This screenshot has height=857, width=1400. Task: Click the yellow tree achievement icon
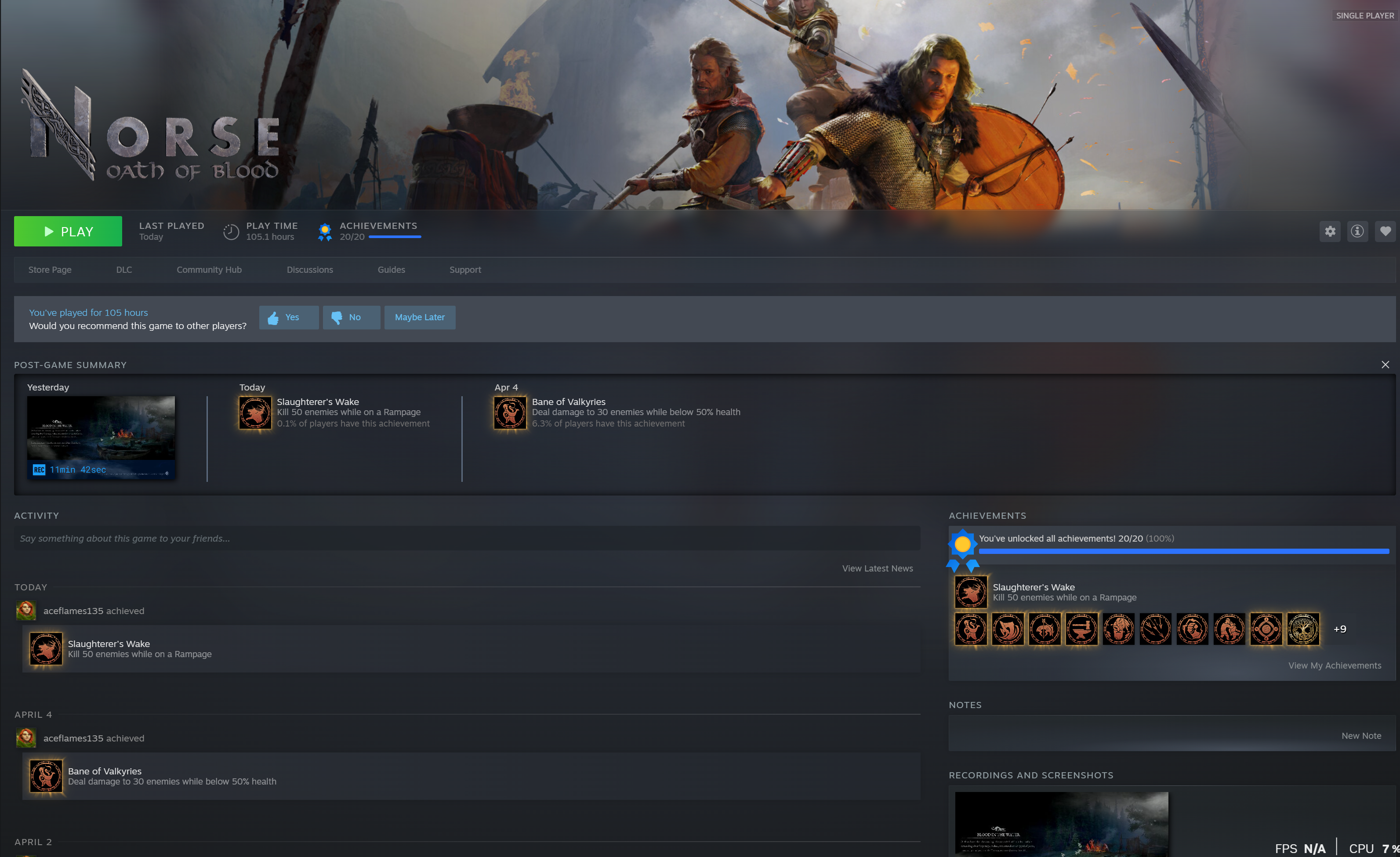point(1303,629)
